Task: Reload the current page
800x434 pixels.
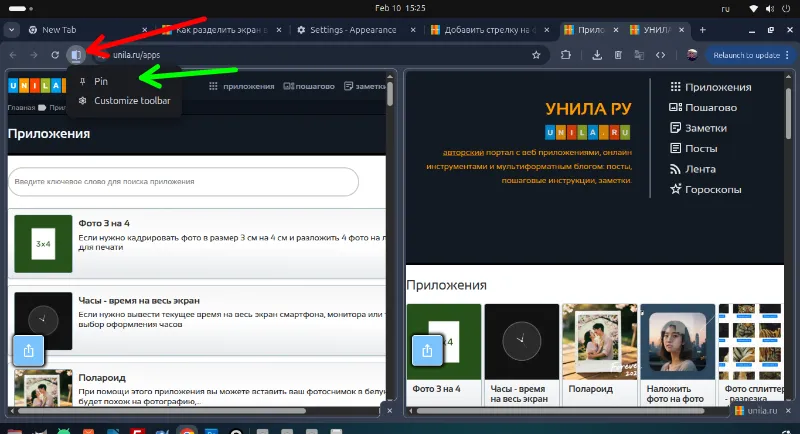Action: click(55, 55)
